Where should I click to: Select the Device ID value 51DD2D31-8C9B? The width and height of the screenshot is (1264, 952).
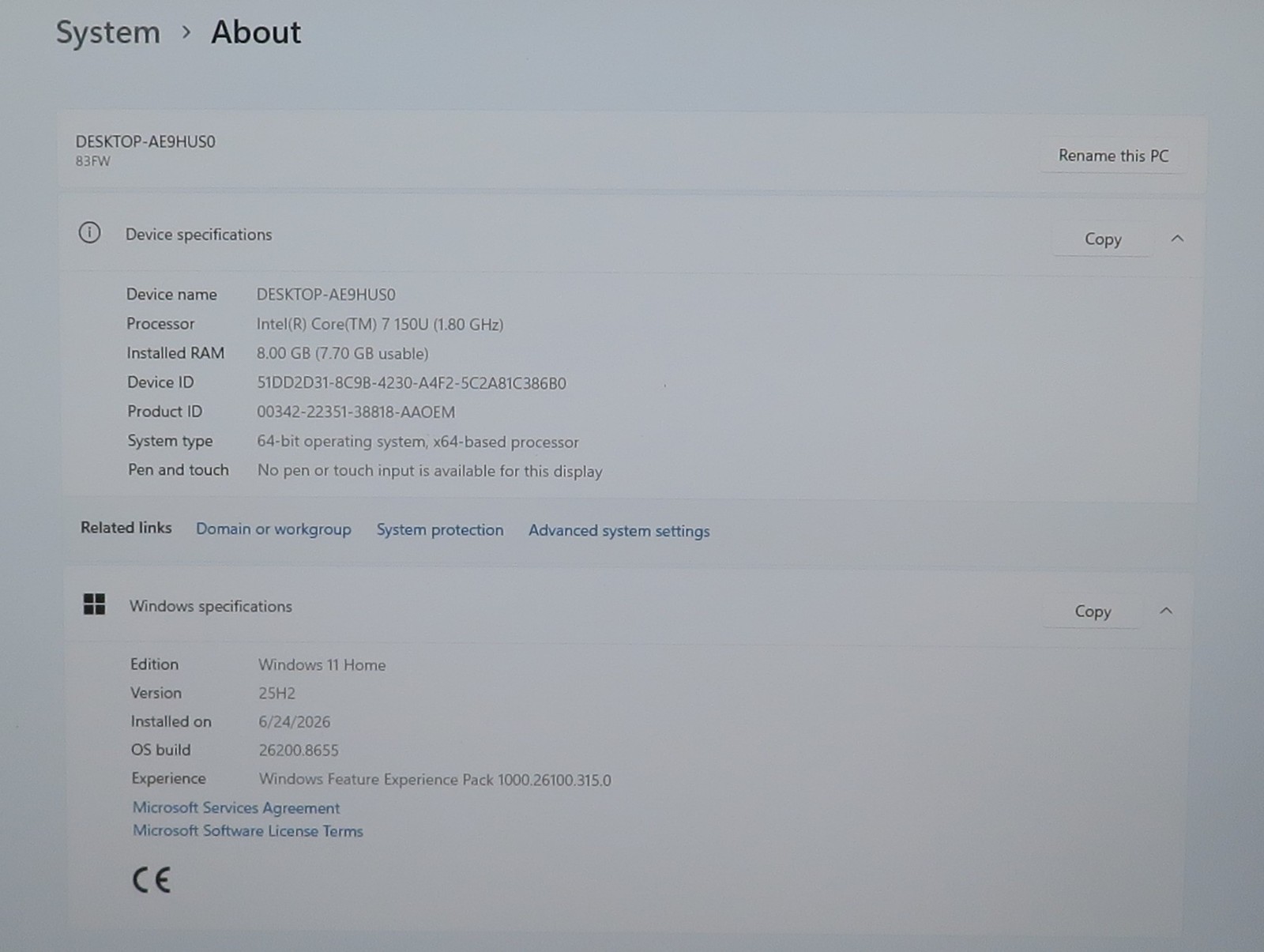click(x=412, y=383)
